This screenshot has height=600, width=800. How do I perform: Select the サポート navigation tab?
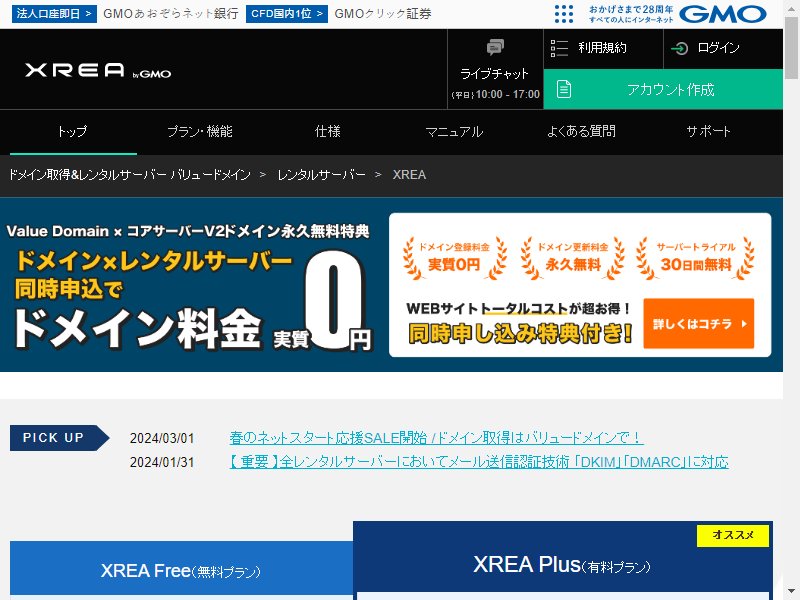(x=708, y=132)
